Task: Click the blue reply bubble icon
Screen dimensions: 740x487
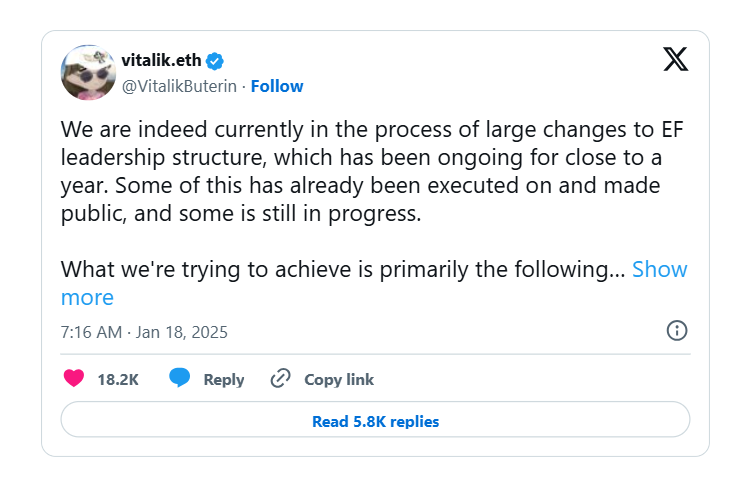Action: [x=180, y=379]
